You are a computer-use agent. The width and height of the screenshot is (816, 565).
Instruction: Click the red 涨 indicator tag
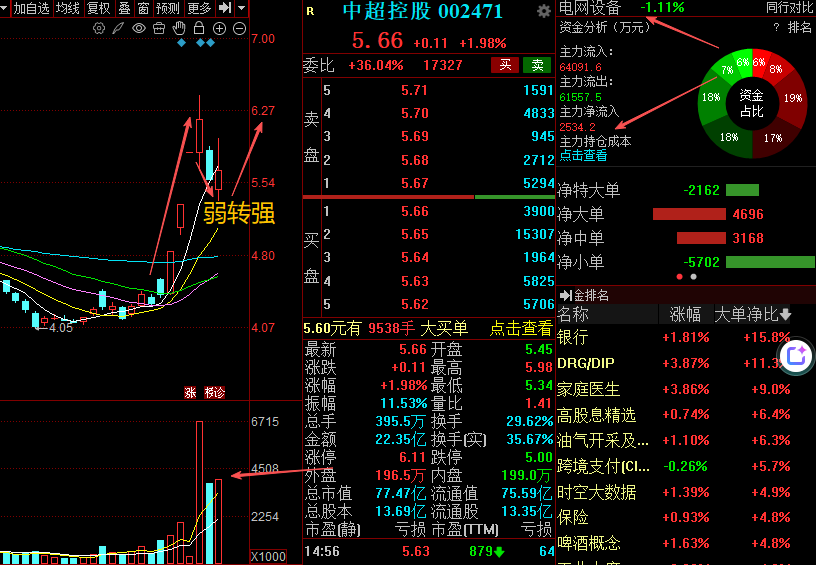pos(190,393)
